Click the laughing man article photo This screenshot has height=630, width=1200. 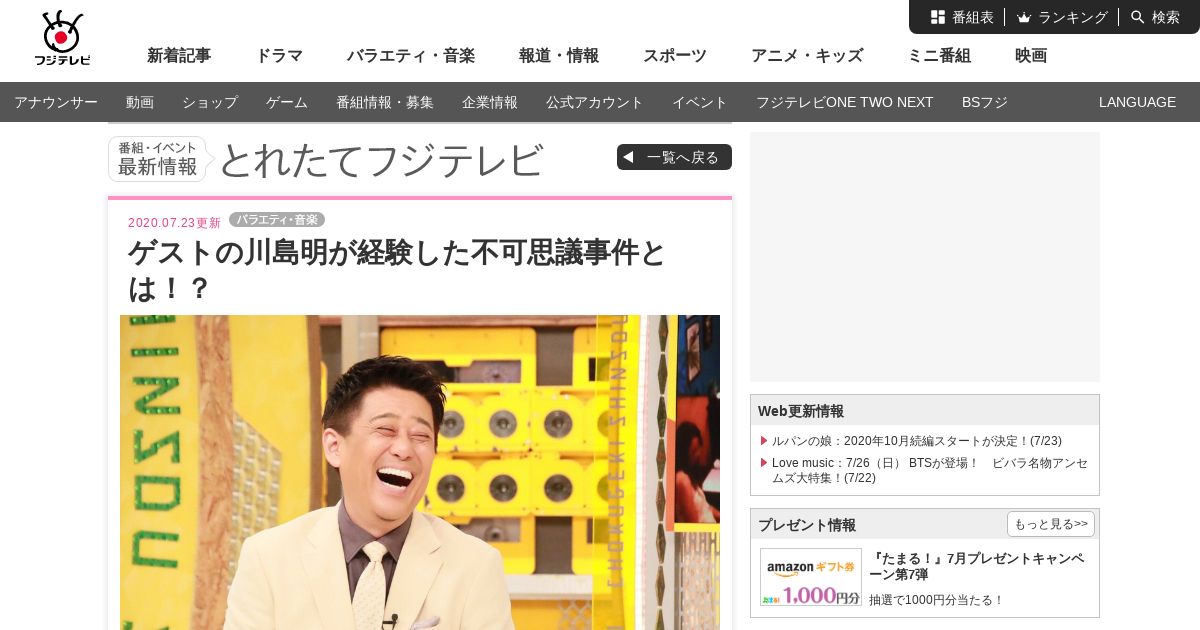420,472
